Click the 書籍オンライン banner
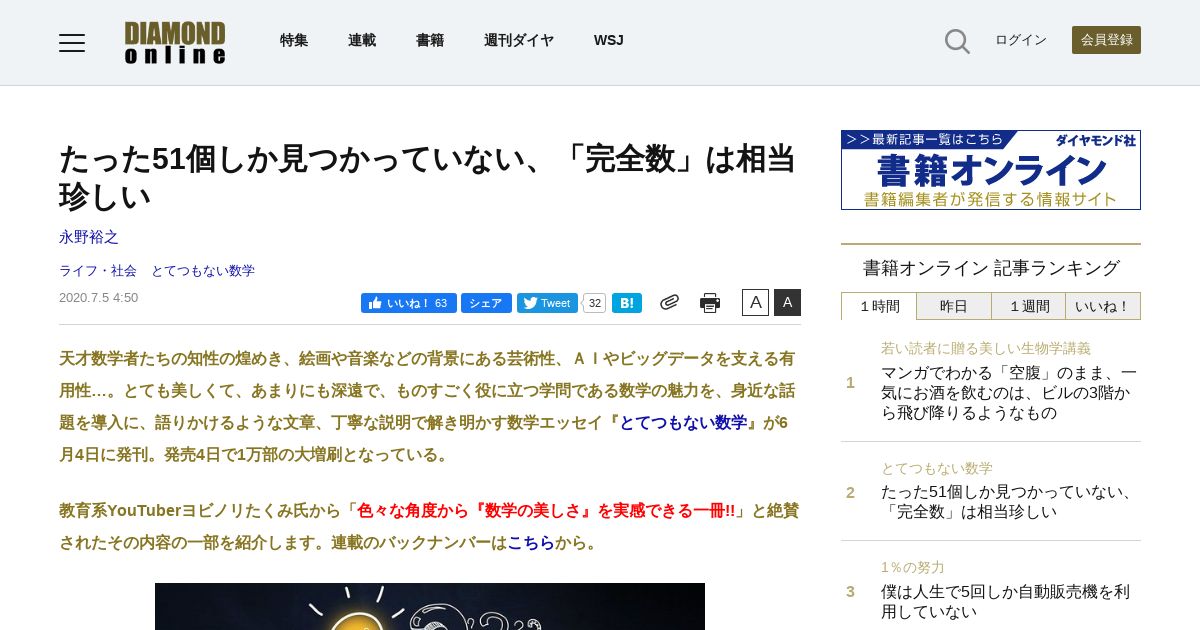 991,170
